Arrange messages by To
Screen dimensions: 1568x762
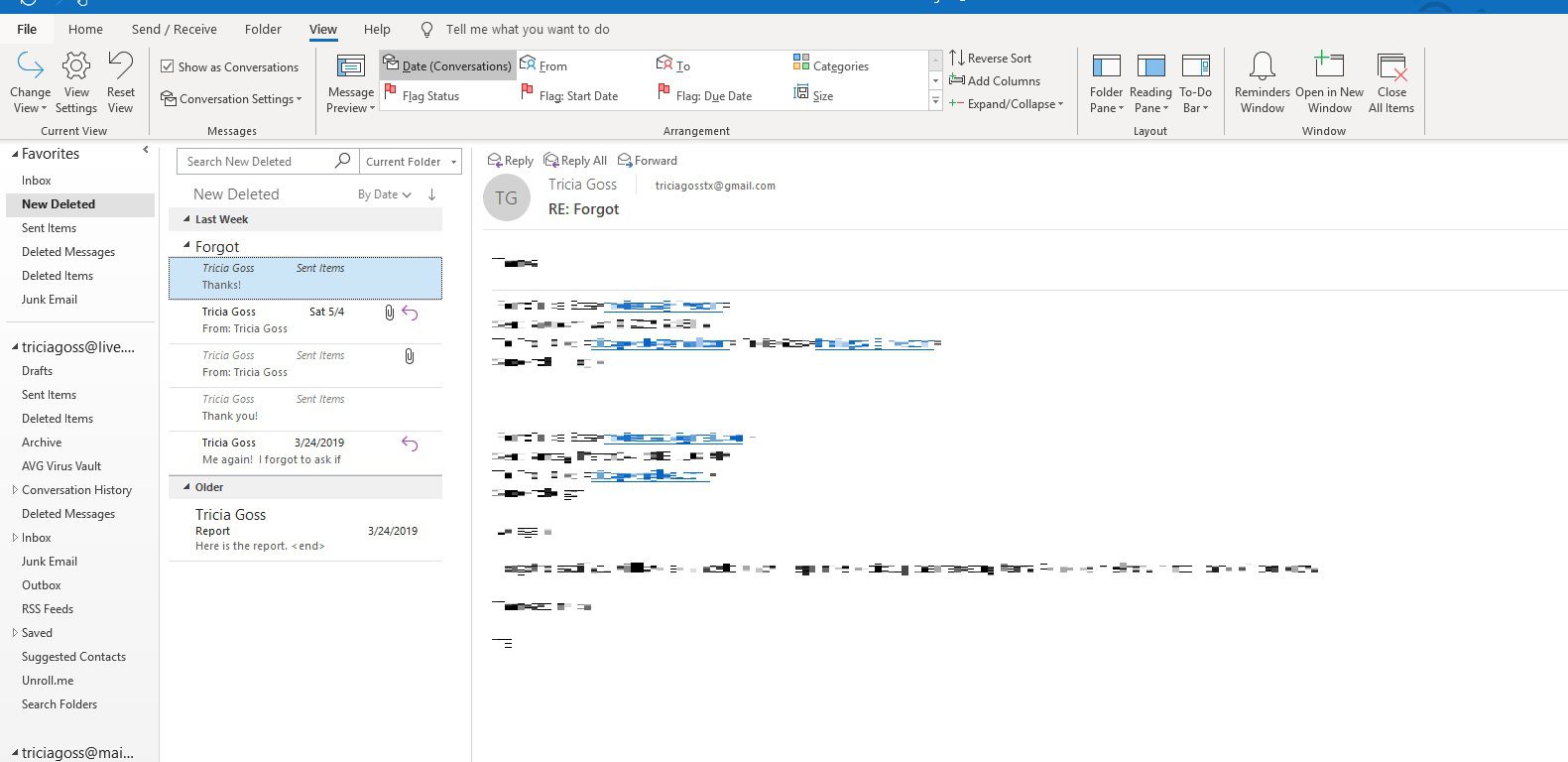click(x=673, y=65)
